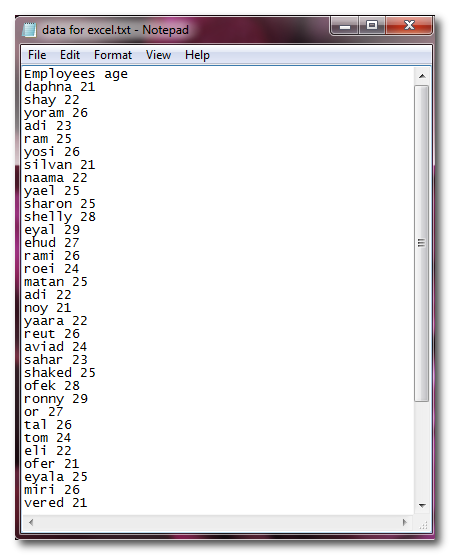Viewport: 450px width, 555px height.
Task: Click the vertical scrollbar down arrow
Action: pos(422,505)
